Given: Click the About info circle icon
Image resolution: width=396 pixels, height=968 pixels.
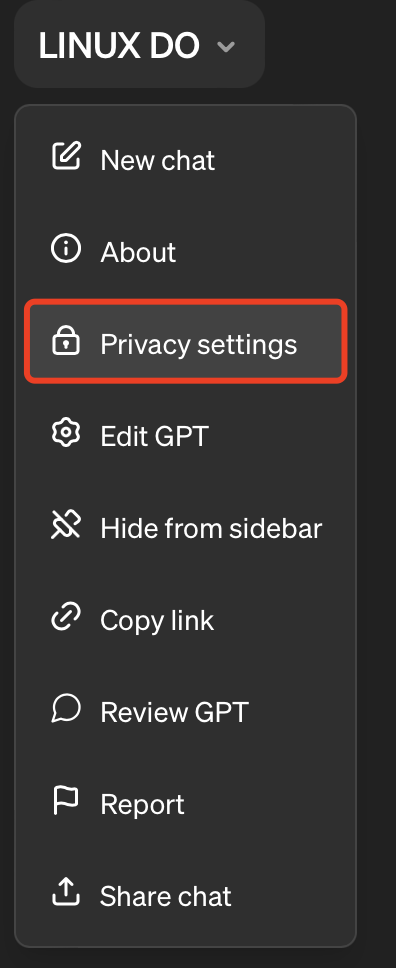Looking at the screenshot, I should click(66, 249).
